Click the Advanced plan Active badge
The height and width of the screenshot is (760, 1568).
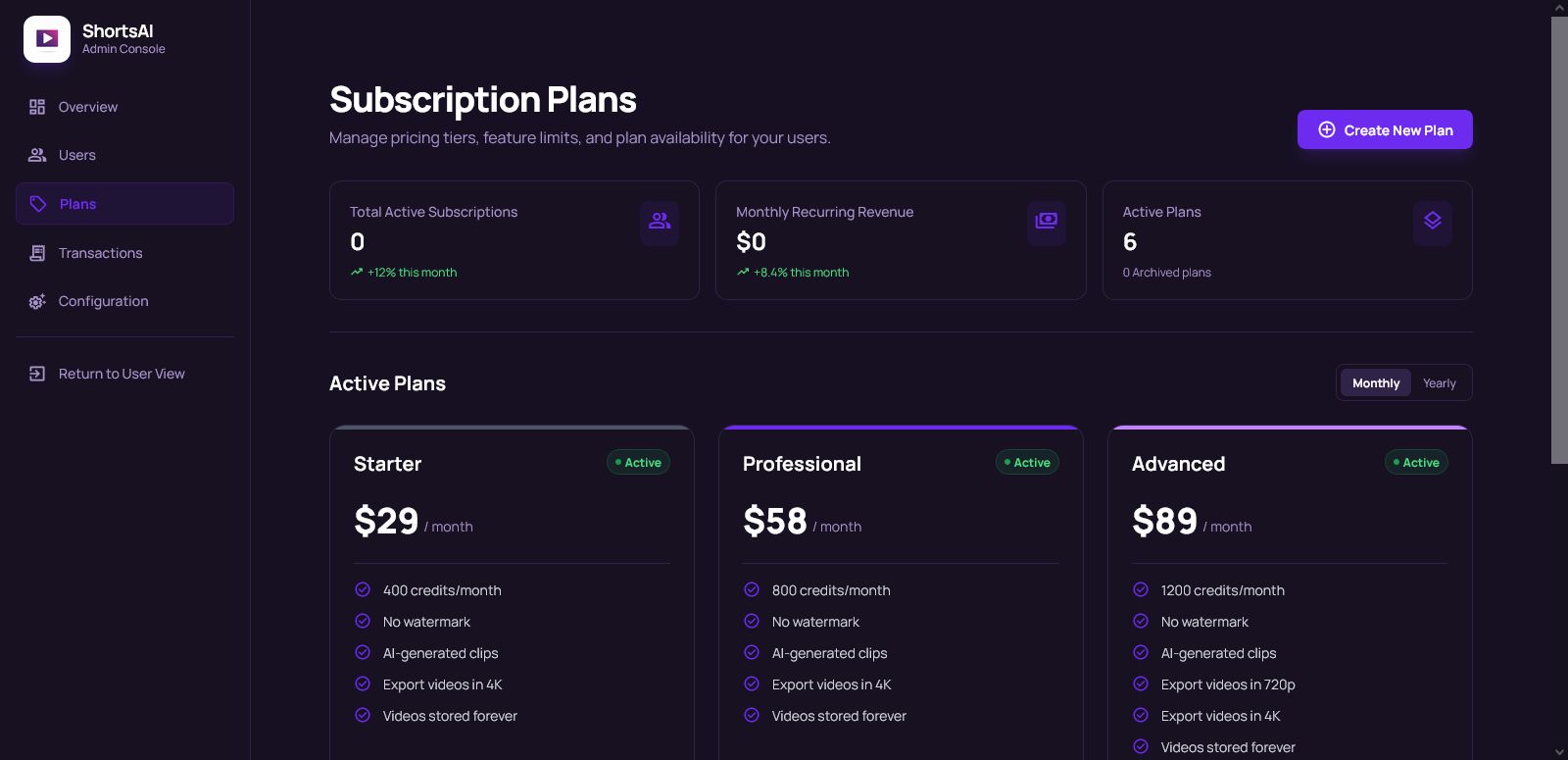pyautogui.click(x=1416, y=463)
